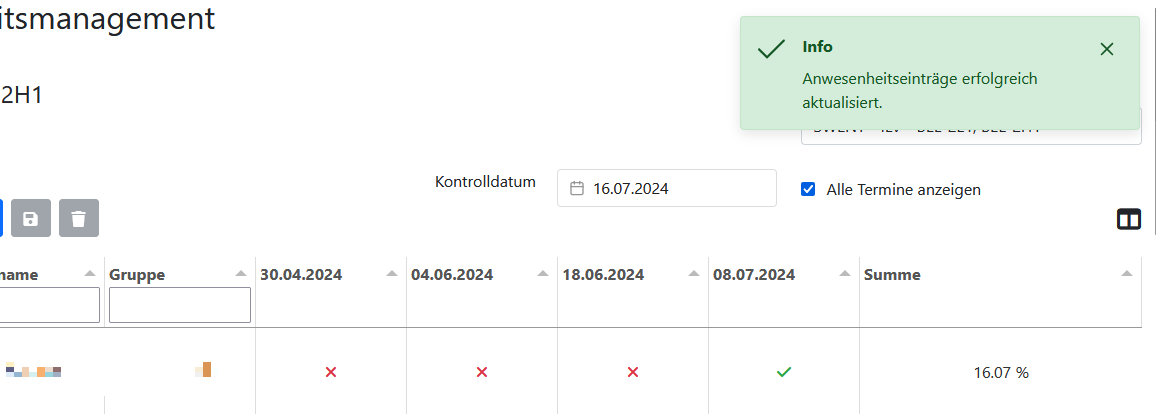
Task: Close the Info notification toast
Action: click(x=1106, y=49)
